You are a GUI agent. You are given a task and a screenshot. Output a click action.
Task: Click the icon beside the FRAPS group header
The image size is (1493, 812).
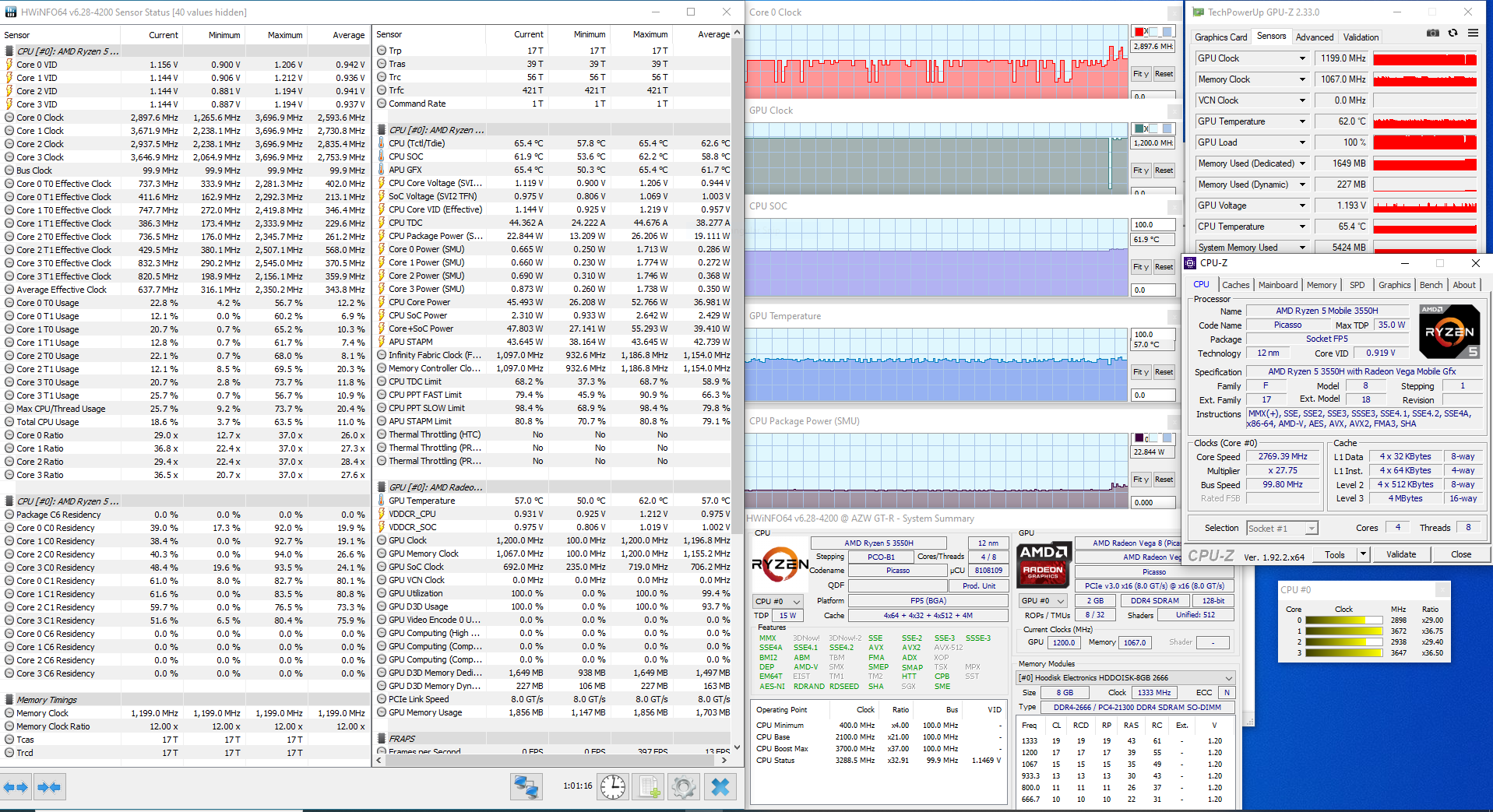point(382,739)
